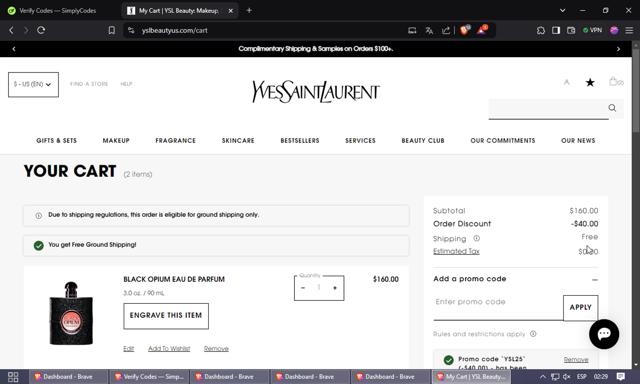Increase Black Opium quantity with plus
The height and width of the screenshot is (384, 640).
(x=335, y=288)
